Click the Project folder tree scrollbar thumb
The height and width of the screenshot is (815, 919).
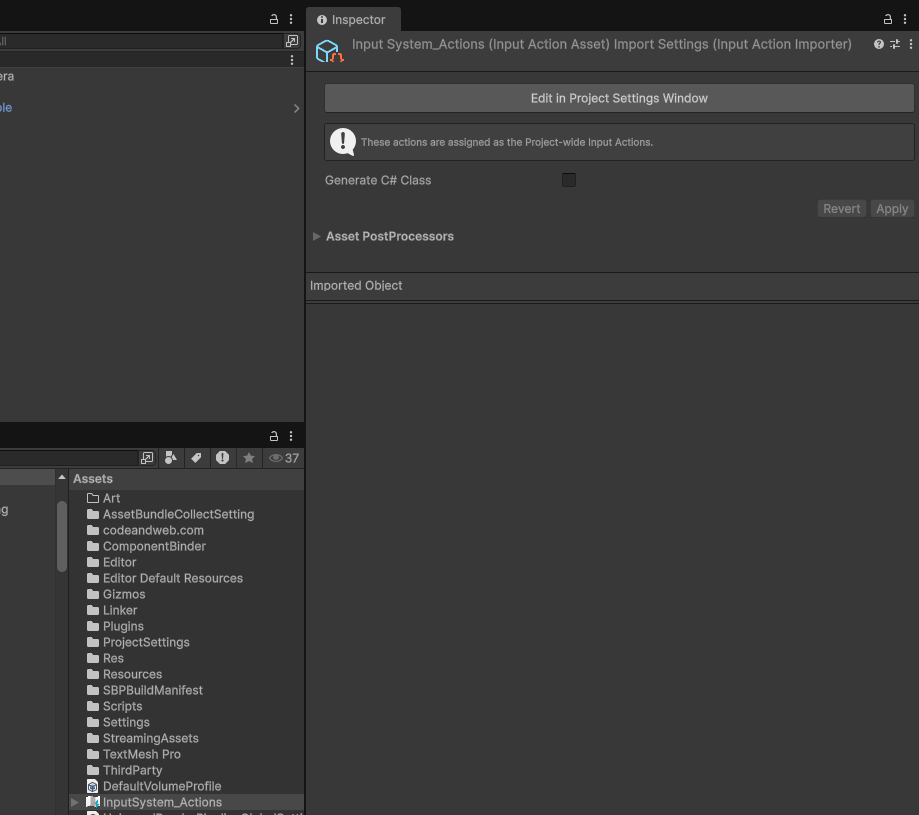click(62, 536)
